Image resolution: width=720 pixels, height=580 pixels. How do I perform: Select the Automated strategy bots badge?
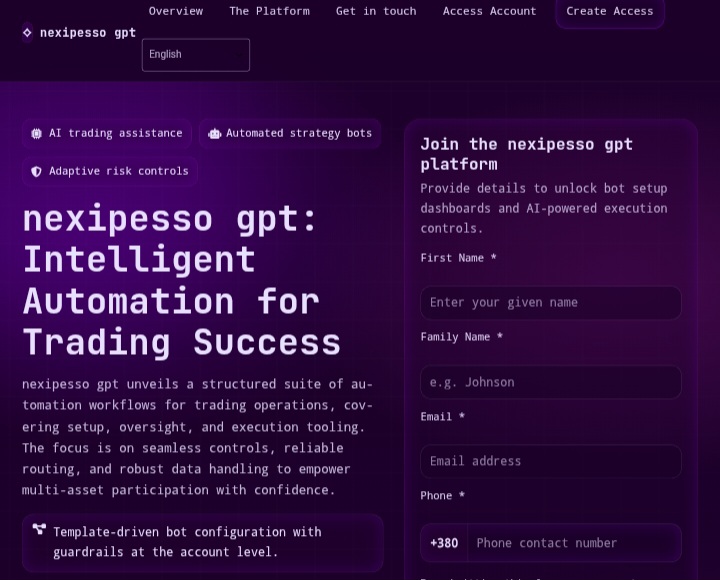(290, 134)
